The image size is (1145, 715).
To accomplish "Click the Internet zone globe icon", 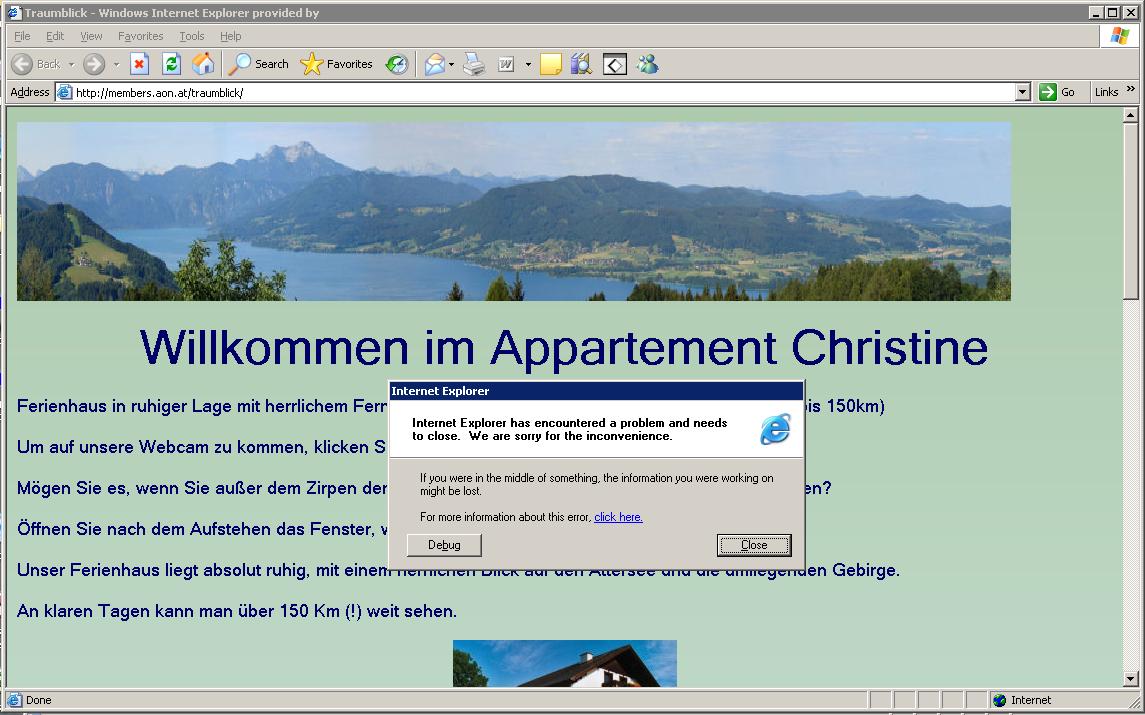I will [x=1000, y=700].
